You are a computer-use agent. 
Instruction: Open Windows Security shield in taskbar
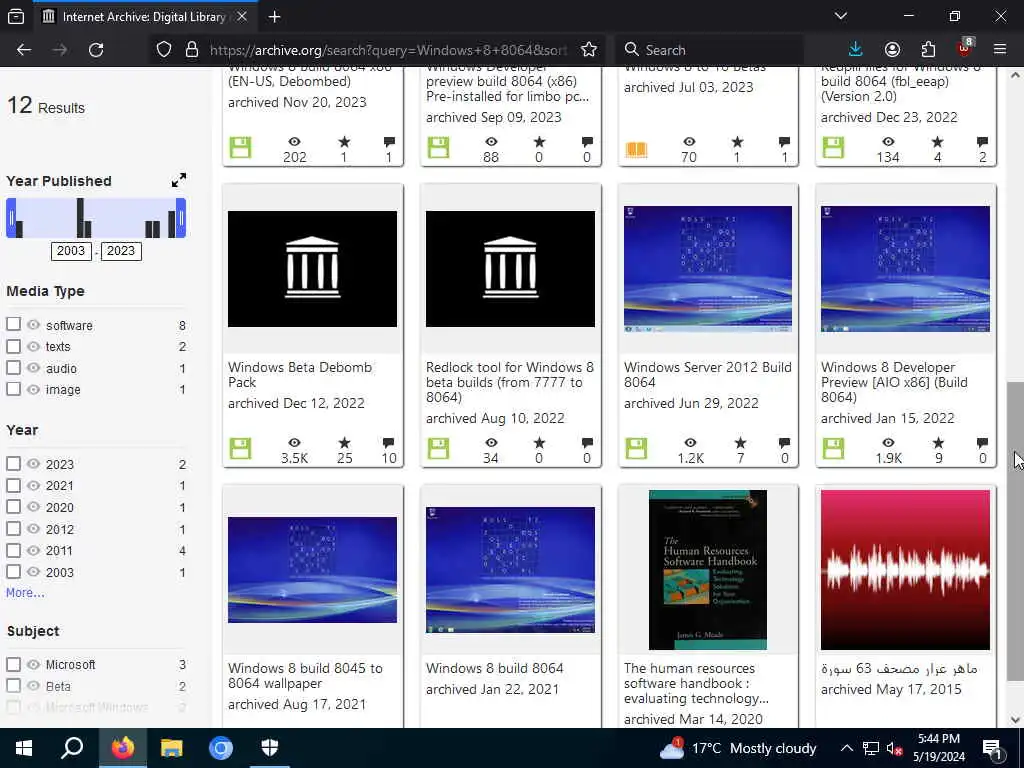270,748
